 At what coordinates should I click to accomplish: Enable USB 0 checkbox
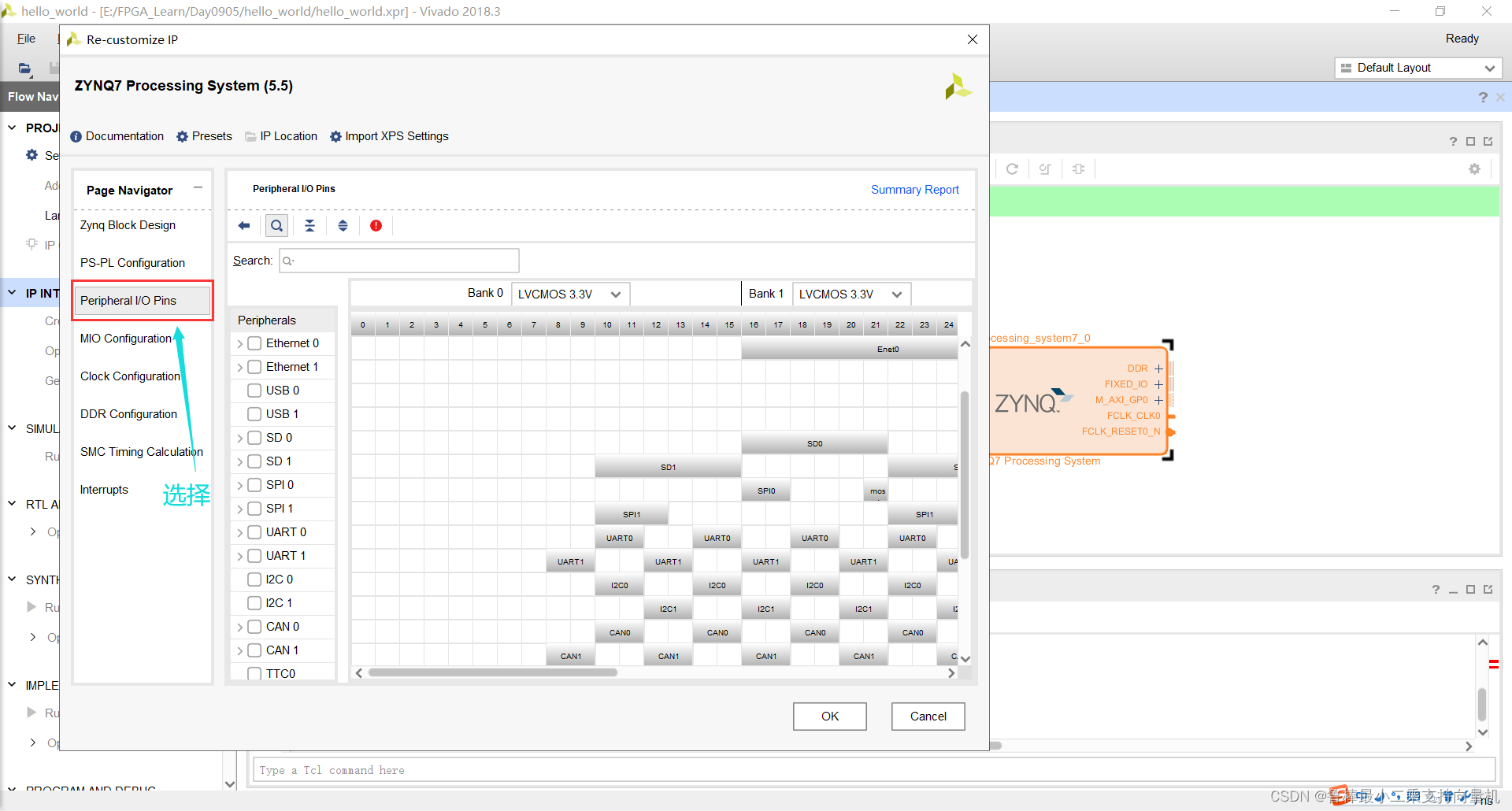[x=254, y=391]
